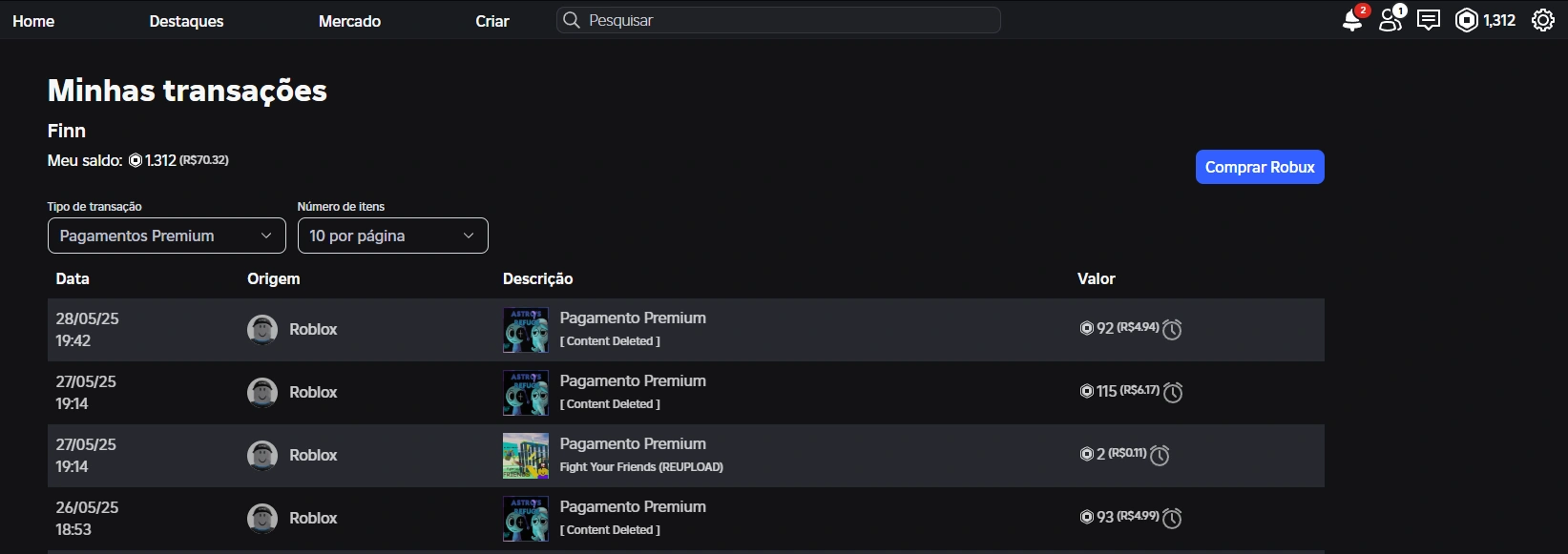Screen dimensions: 1568x554
Task: Click the pending clock icon beside 93 Robux
Action: click(x=1173, y=518)
